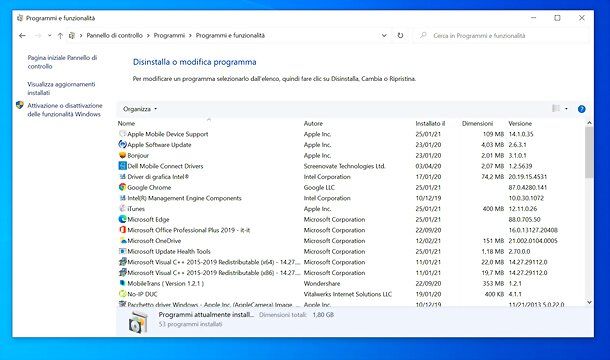This screenshot has width=610, height=360.
Task: Click Screenovate Technologies Ltd. author cell
Action: [345, 166]
